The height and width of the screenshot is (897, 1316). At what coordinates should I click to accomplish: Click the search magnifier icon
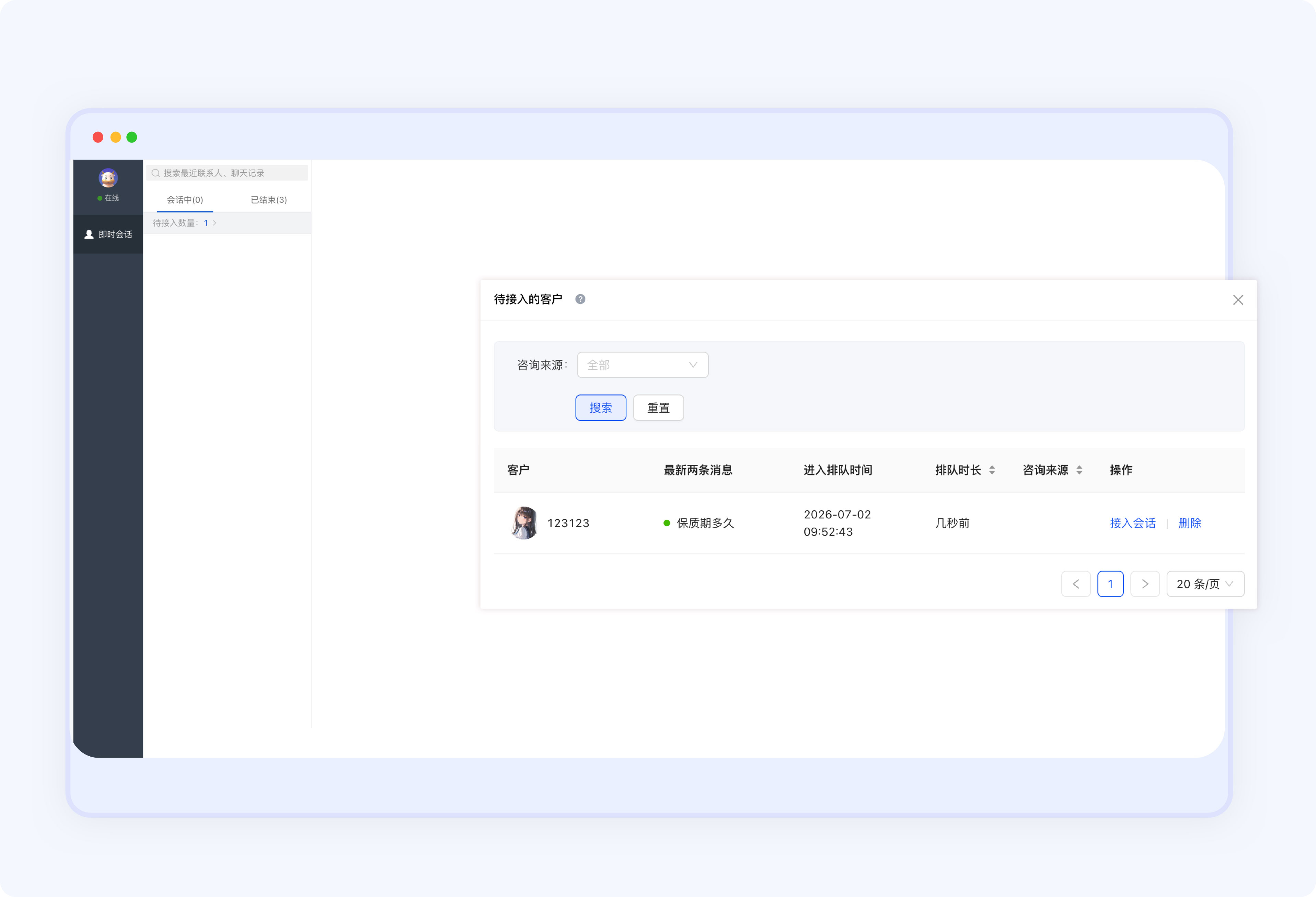155,173
